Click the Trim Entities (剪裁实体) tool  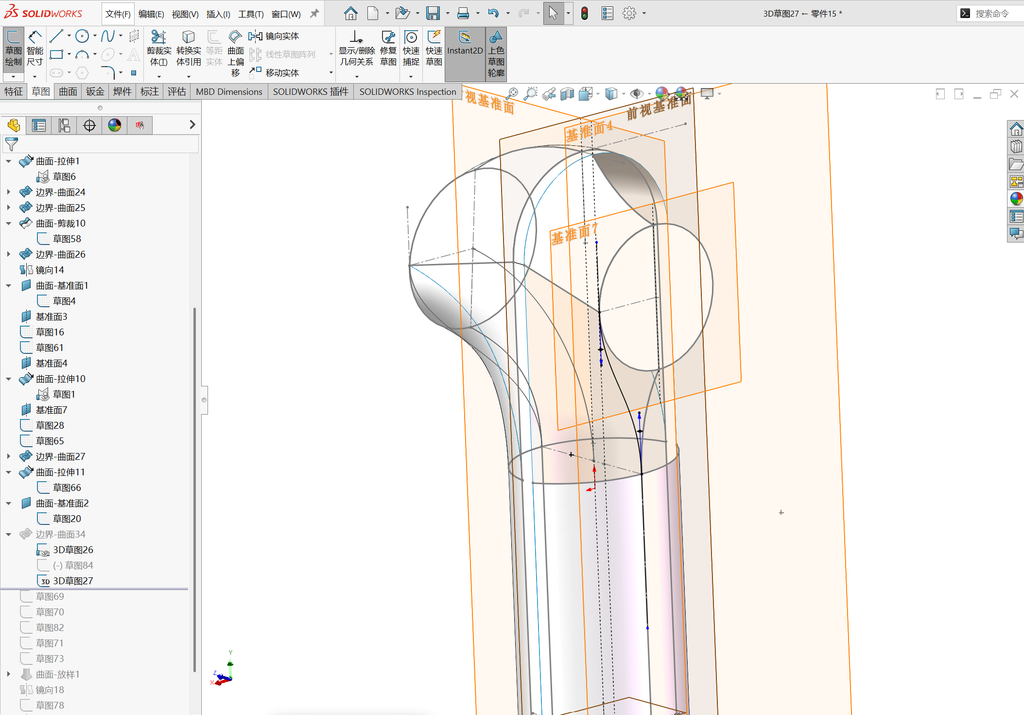point(159,48)
